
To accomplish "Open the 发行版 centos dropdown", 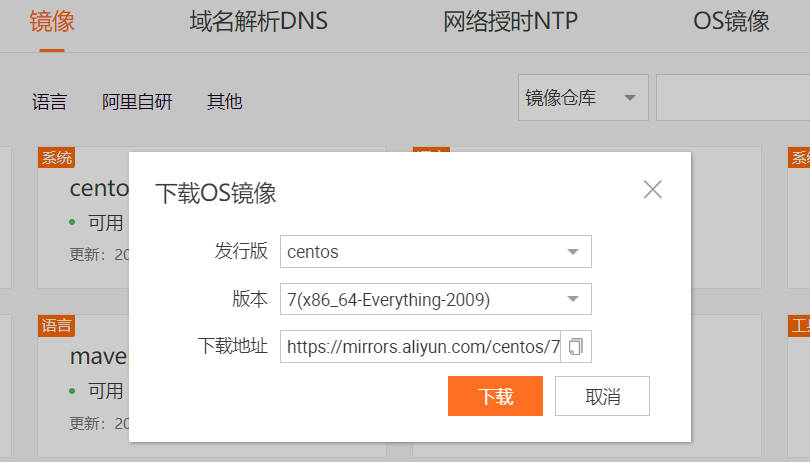I will point(435,252).
